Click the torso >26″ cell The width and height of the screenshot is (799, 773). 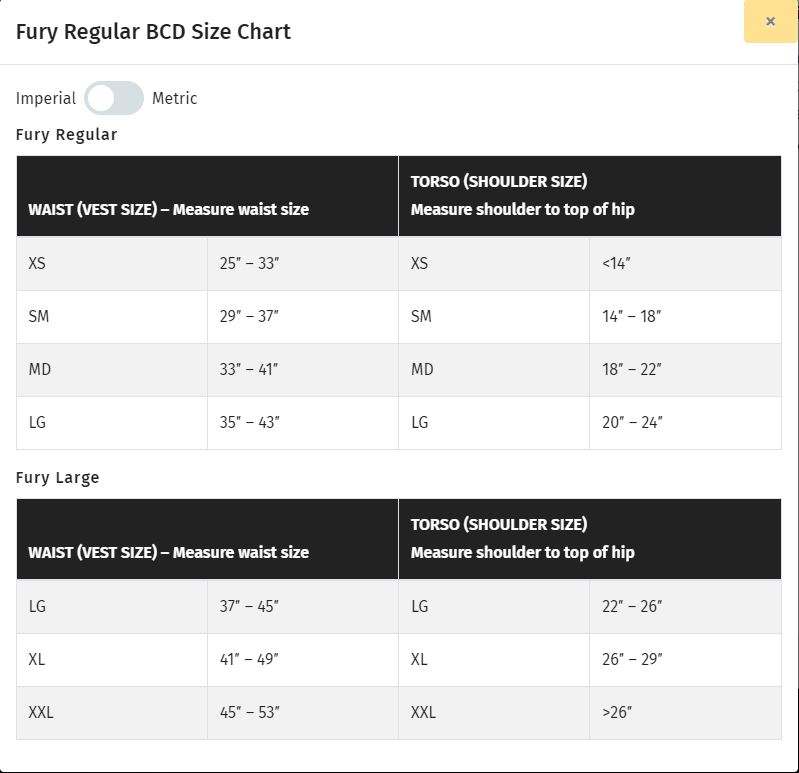[617, 713]
